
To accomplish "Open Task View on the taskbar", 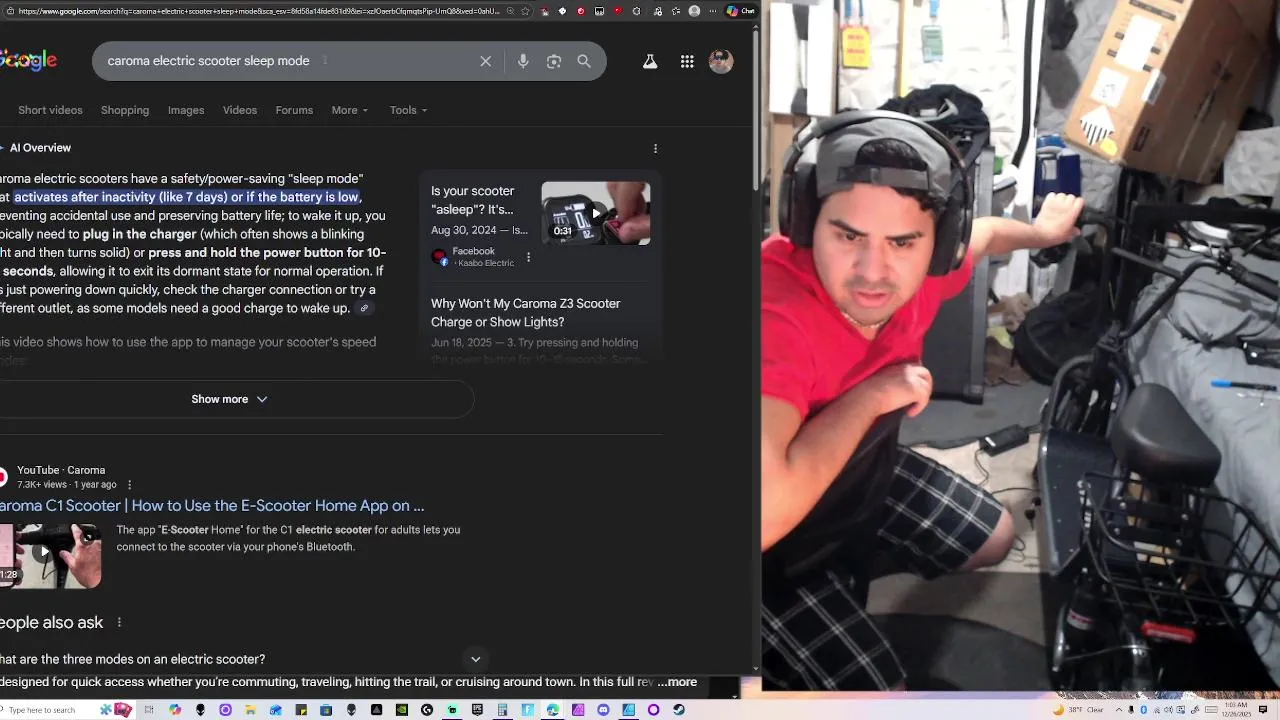I will pos(149,710).
